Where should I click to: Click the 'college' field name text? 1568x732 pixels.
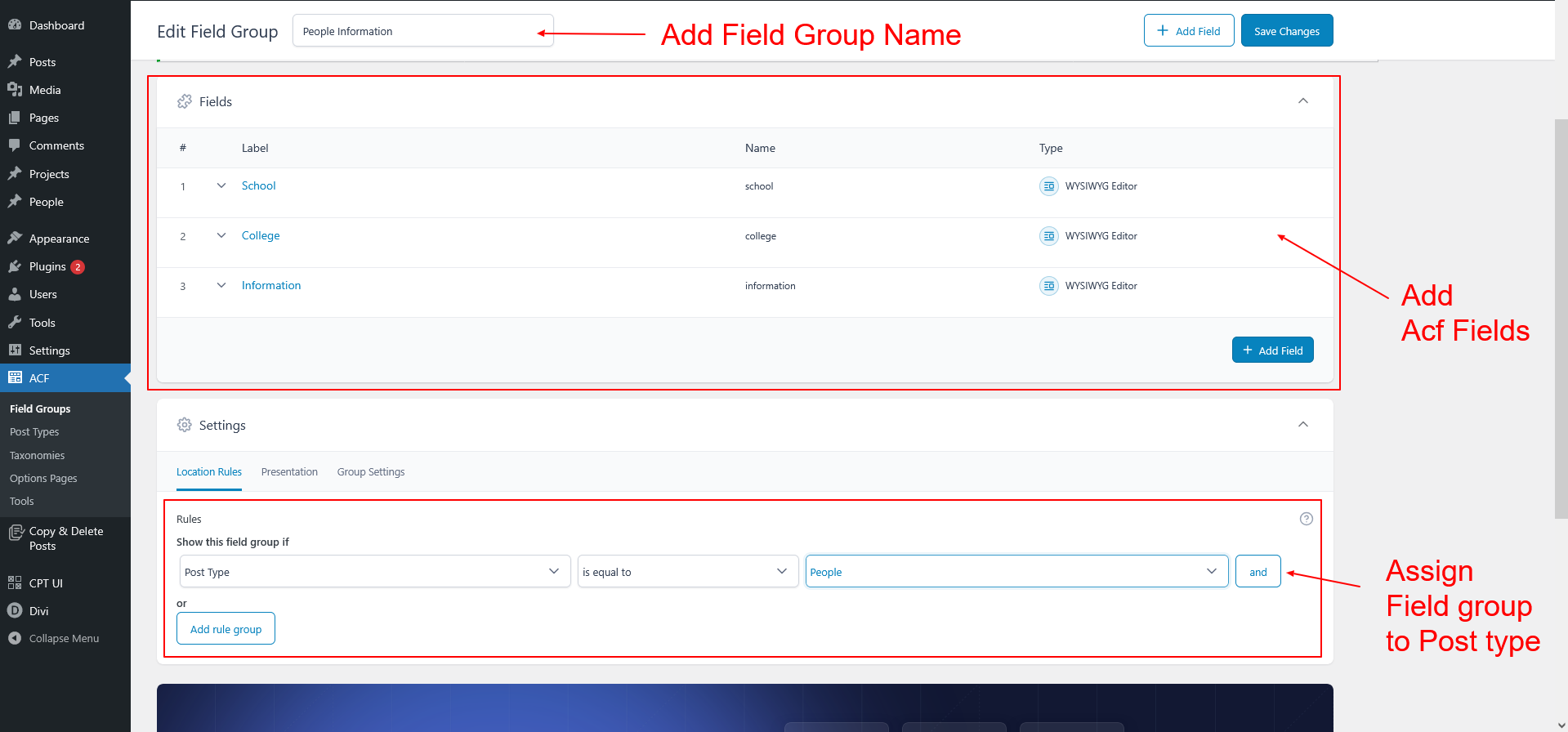[761, 236]
